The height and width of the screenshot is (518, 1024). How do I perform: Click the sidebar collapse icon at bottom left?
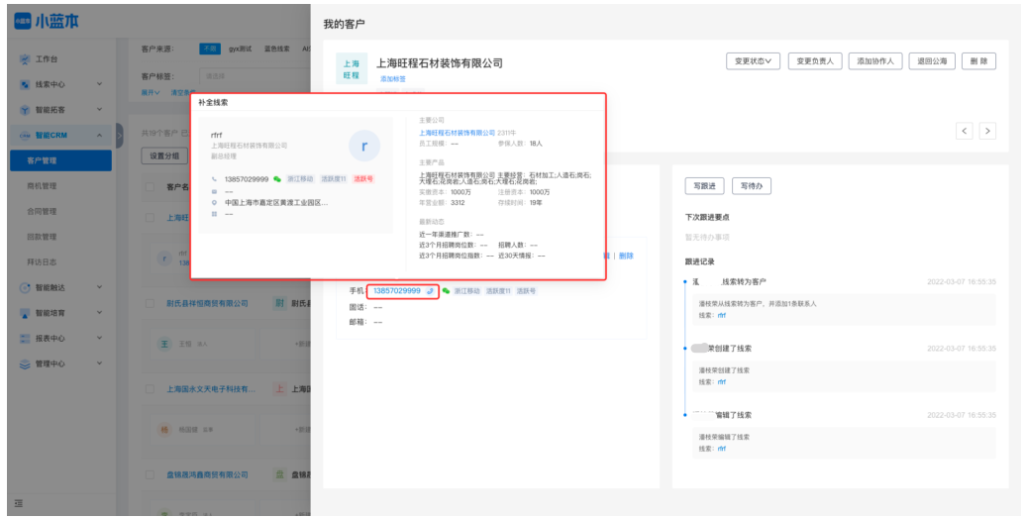click(18, 503)
